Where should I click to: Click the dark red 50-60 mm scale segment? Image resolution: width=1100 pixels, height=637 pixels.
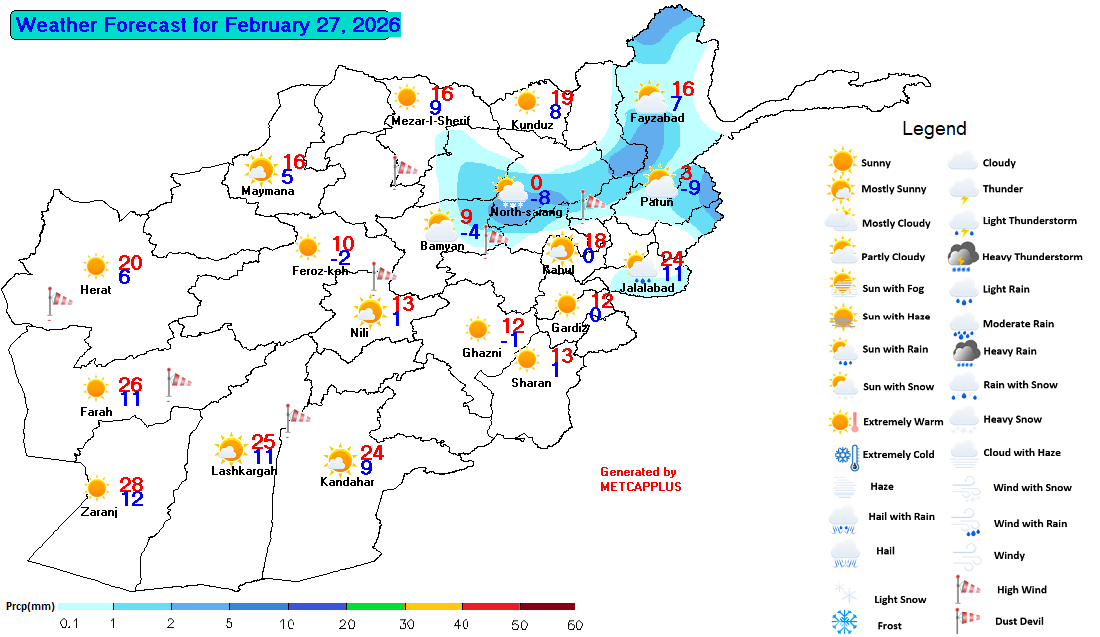[x=547, y=606]
